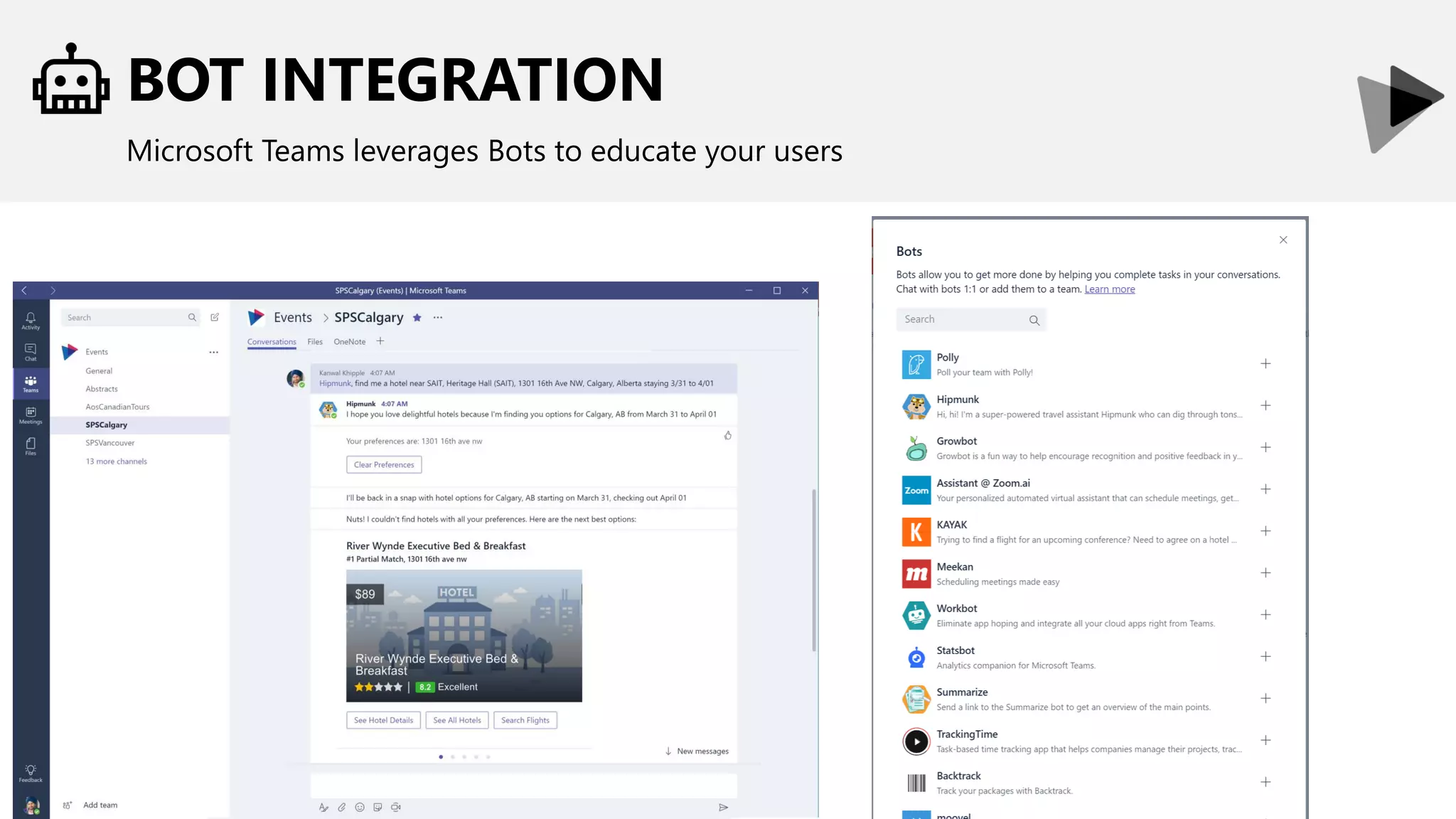
Task: Select the Teams icon in sidebar
Action: (x=31, y=383)
